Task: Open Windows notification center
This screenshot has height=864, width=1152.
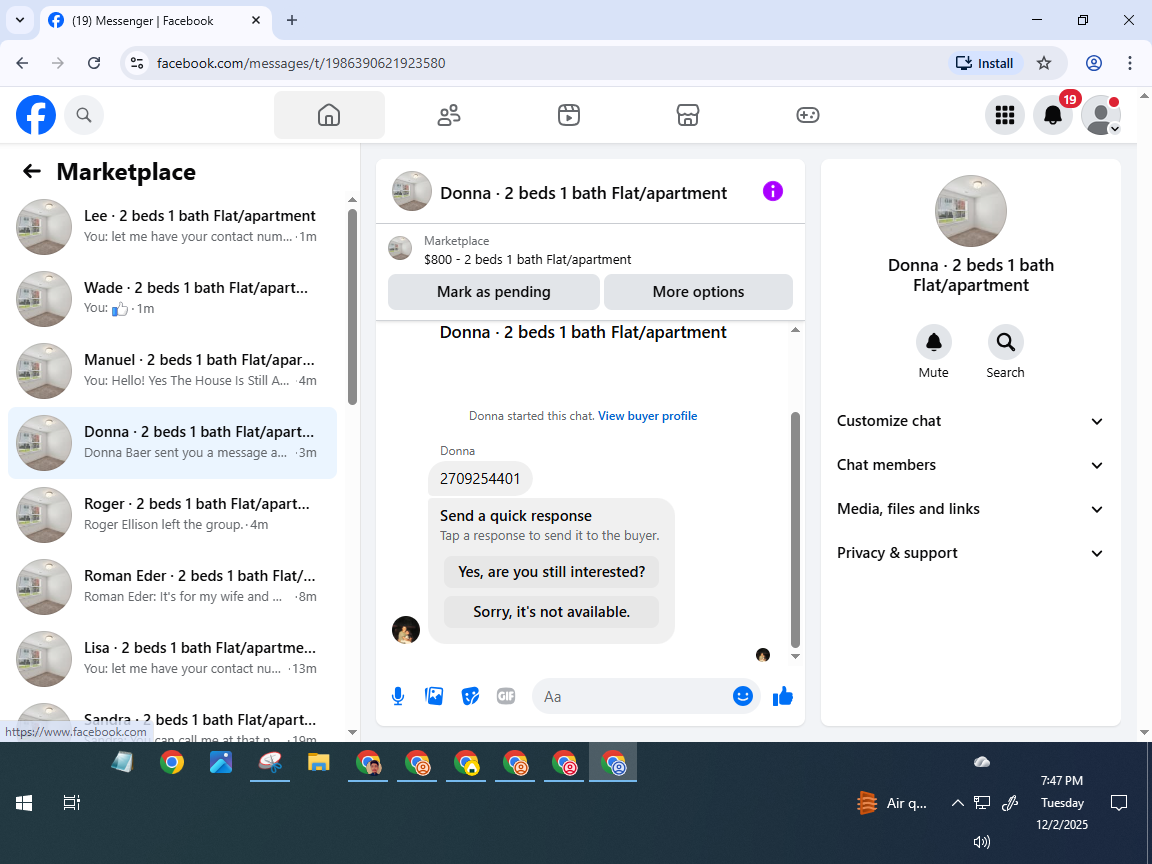Action: click(1119, 803)
